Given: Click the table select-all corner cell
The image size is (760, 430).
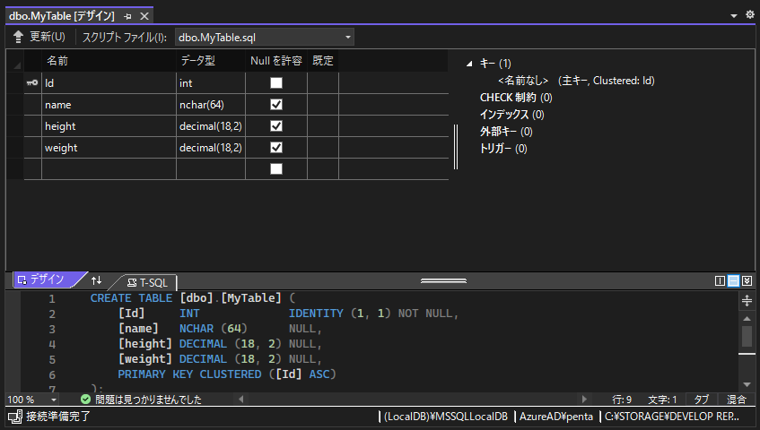Looking at the screenshot, I should coord(16,62).
